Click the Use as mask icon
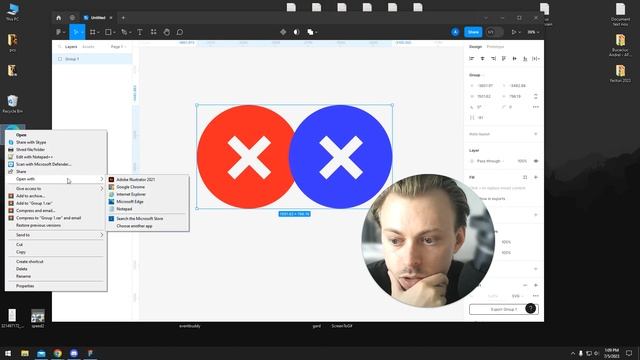The width and height of the screenshot is (640, 360). click(296, 32)
